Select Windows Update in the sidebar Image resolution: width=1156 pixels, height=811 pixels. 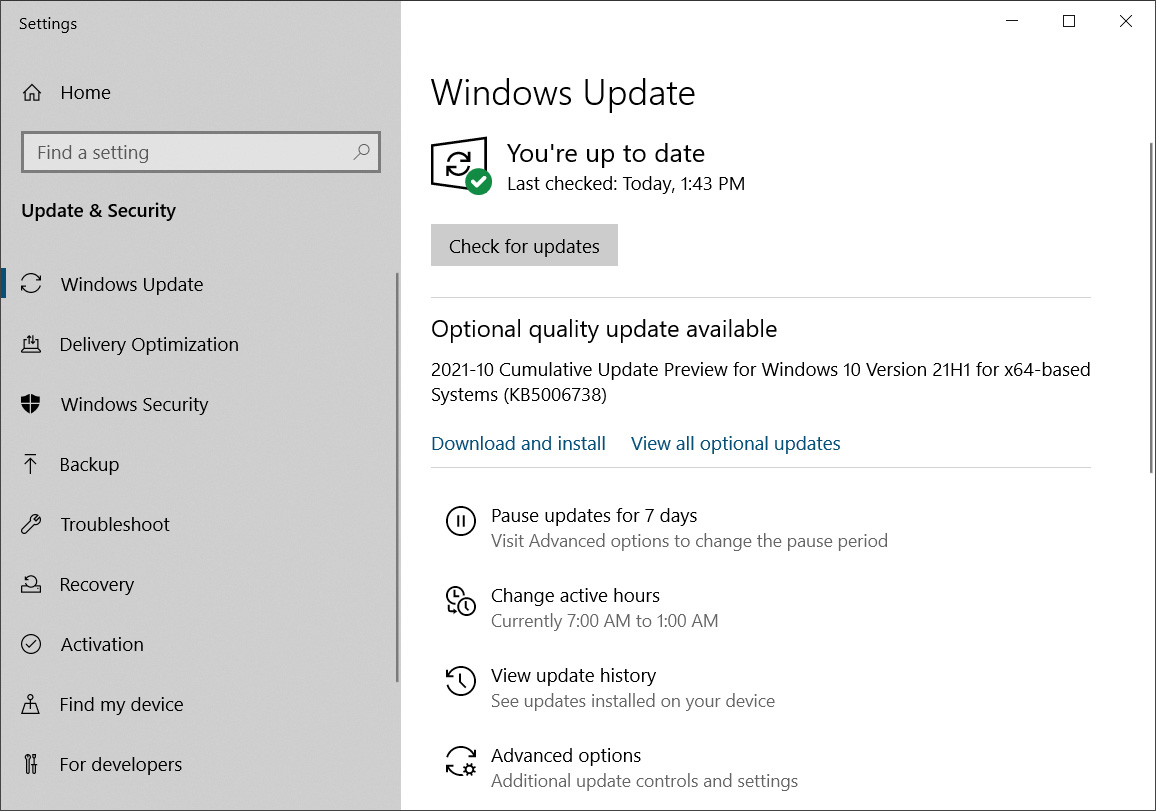point(132,285)
